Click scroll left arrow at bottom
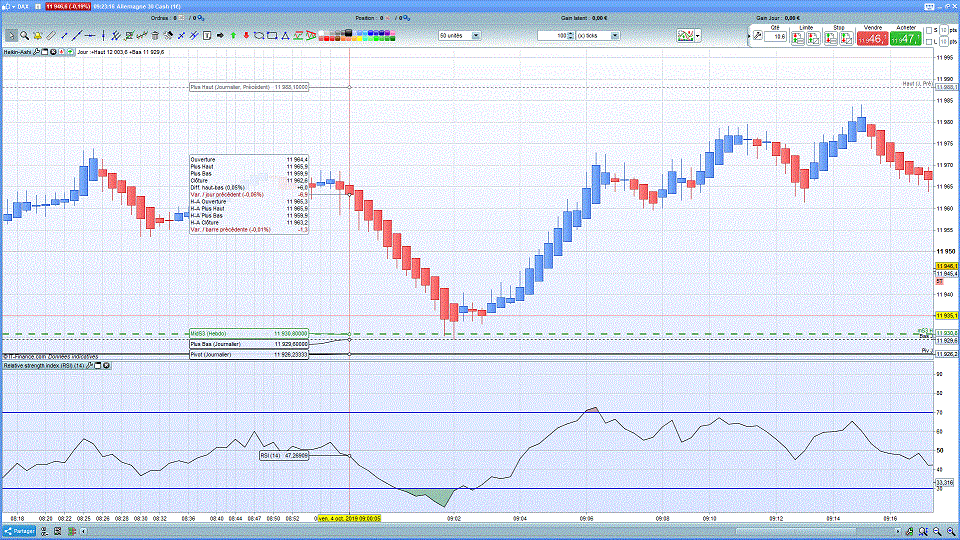 (83, 531)
